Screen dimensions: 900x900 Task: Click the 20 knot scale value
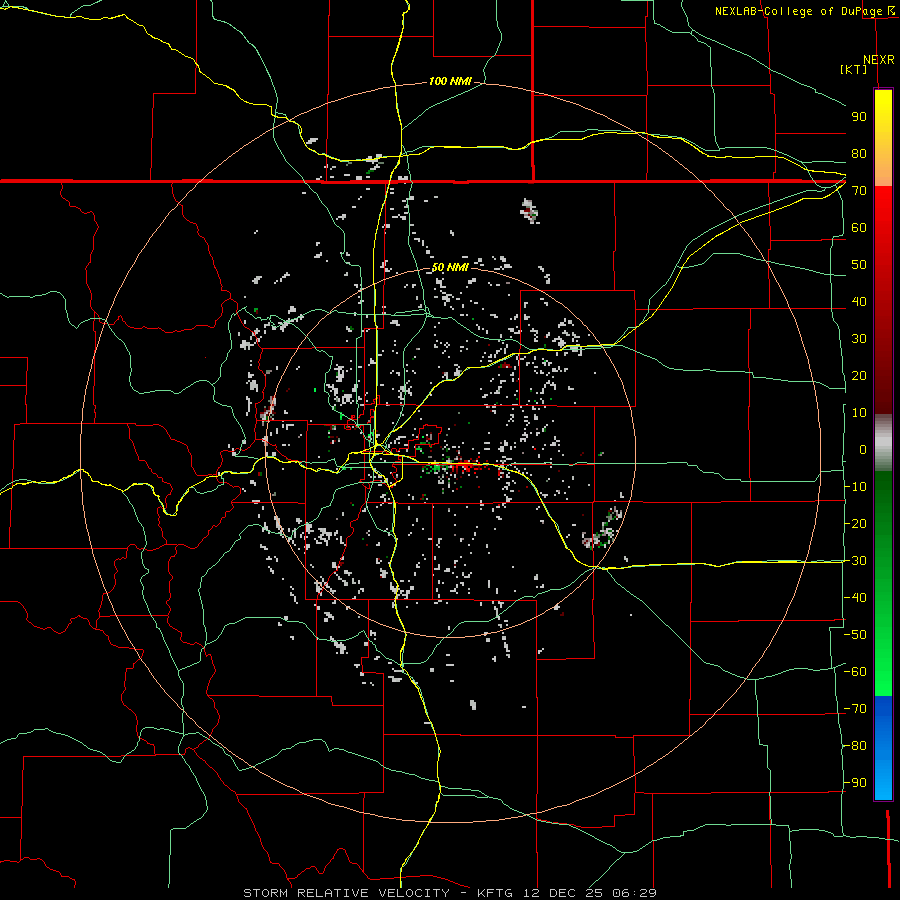[x=859, y=376]
